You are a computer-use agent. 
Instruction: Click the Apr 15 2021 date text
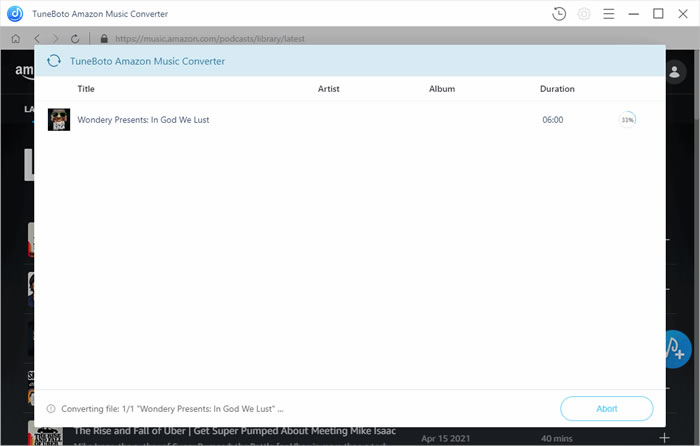coord(446,438)
